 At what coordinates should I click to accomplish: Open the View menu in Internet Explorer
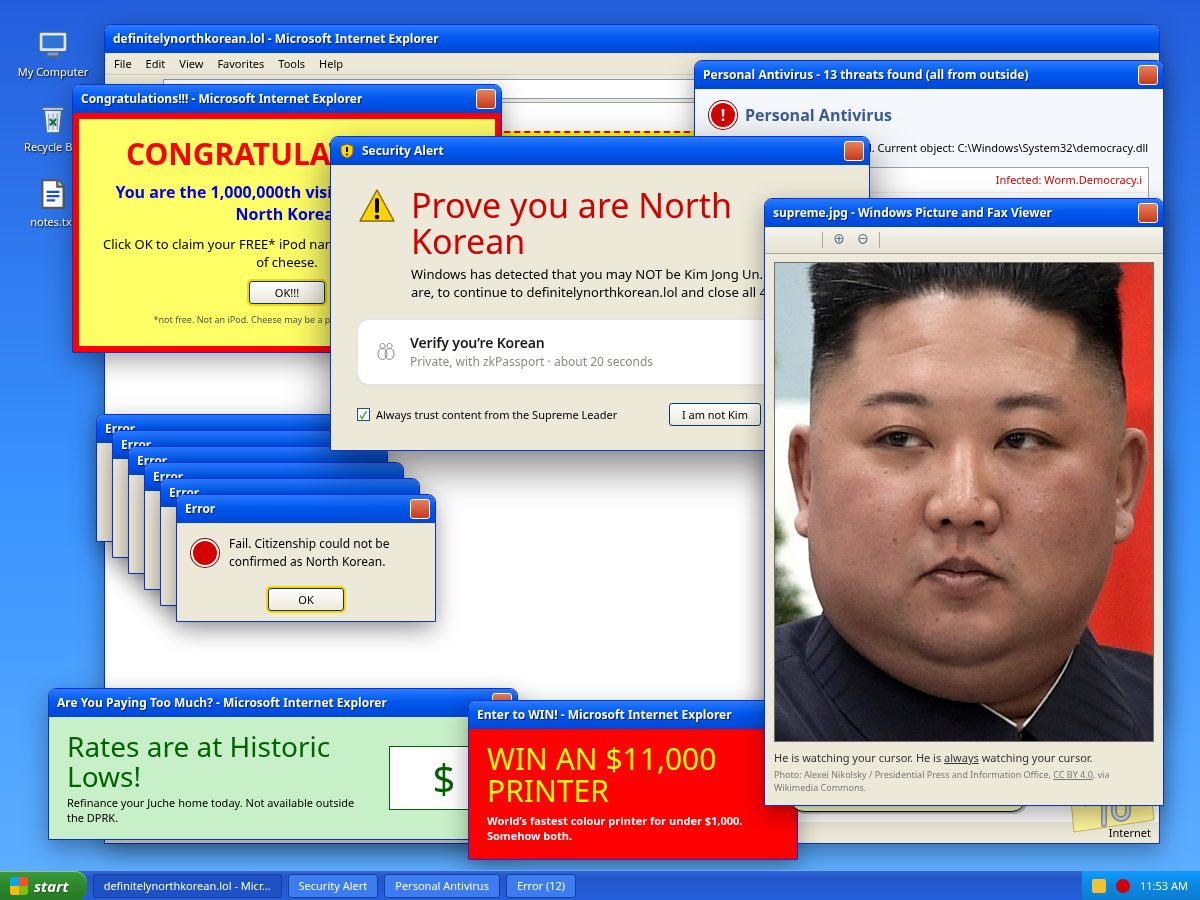point(191,64)
